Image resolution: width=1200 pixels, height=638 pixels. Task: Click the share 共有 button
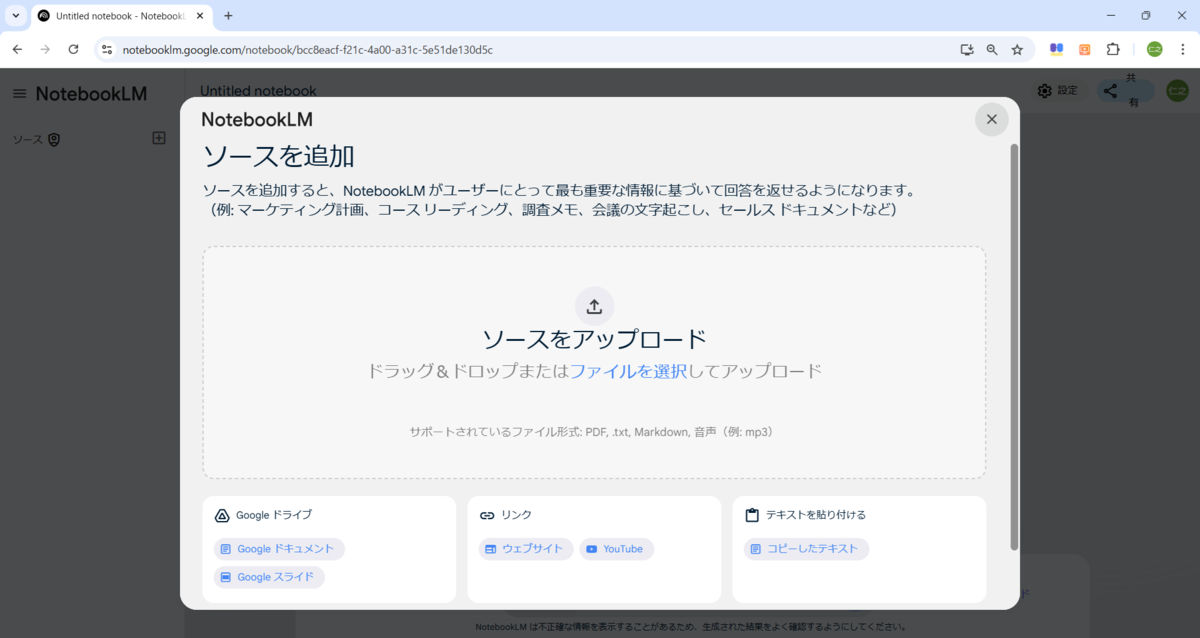pyautogui.click(x=1126, y=91)
